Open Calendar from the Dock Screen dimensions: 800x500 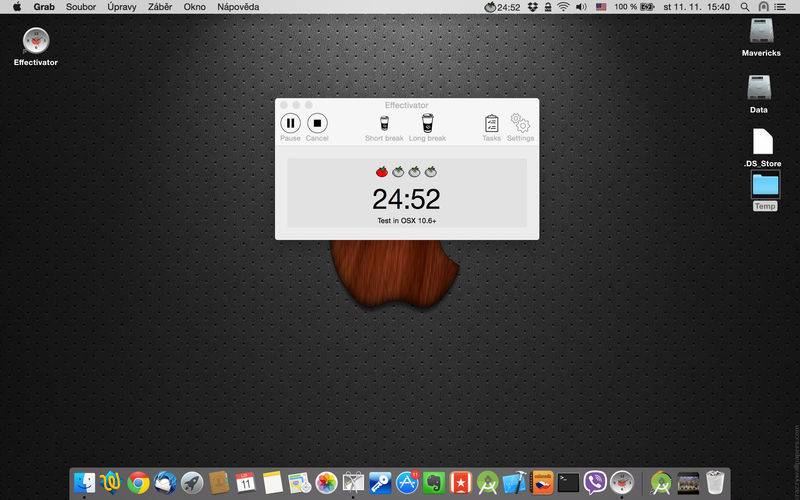pos(245,482)
